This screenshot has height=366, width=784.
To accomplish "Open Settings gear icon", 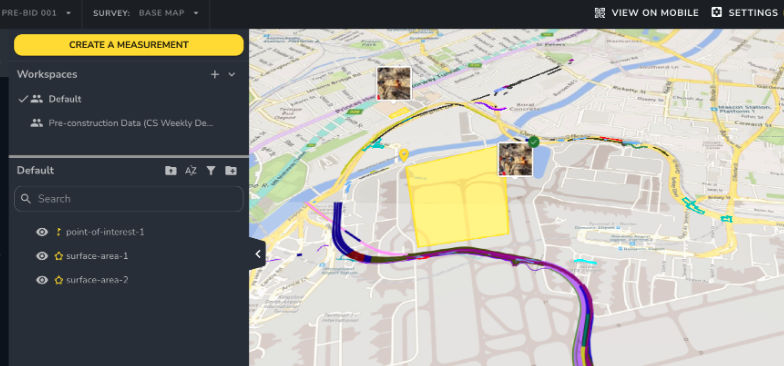I will 716,12.
